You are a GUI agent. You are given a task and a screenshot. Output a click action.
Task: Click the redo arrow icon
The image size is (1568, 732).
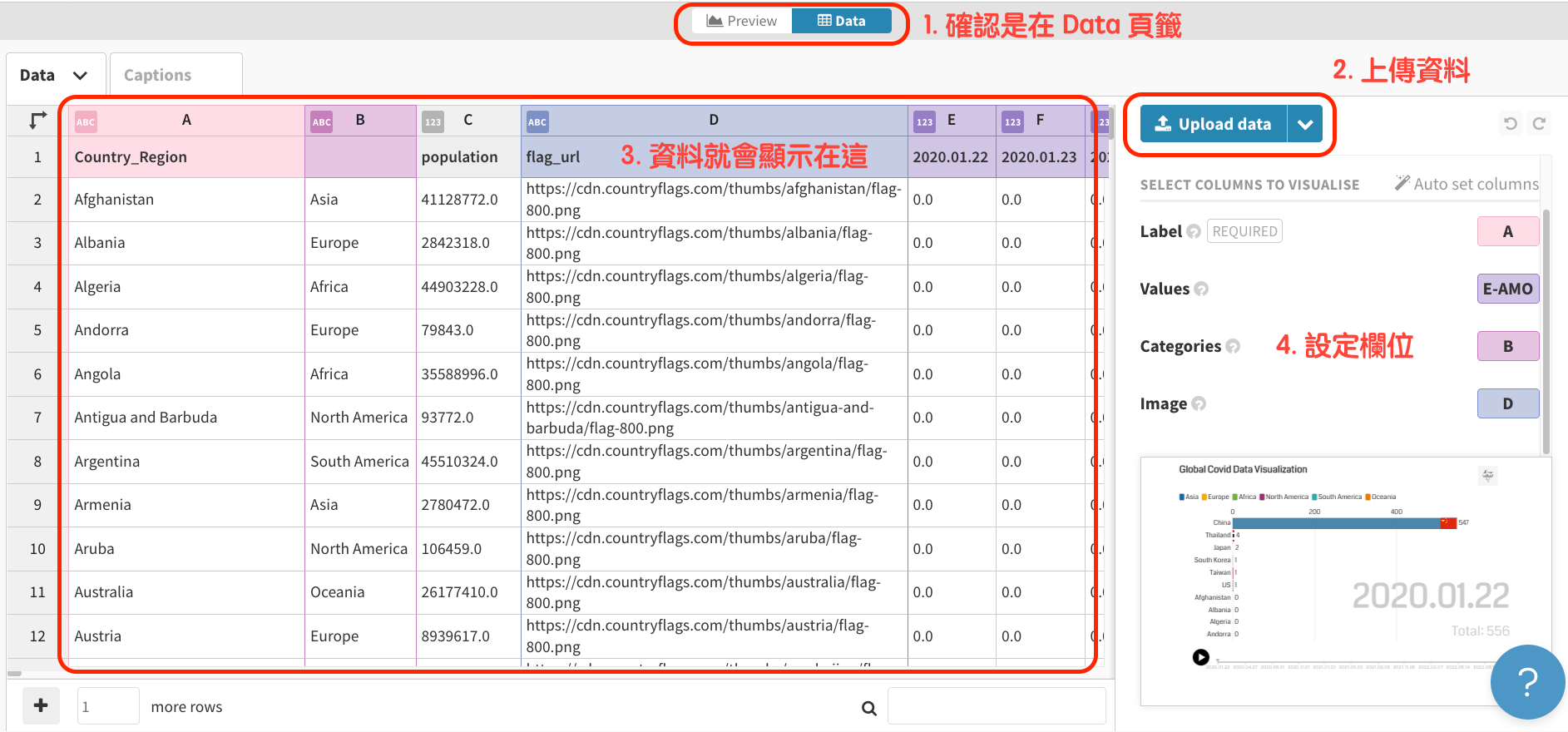(x=1539, y=124)
